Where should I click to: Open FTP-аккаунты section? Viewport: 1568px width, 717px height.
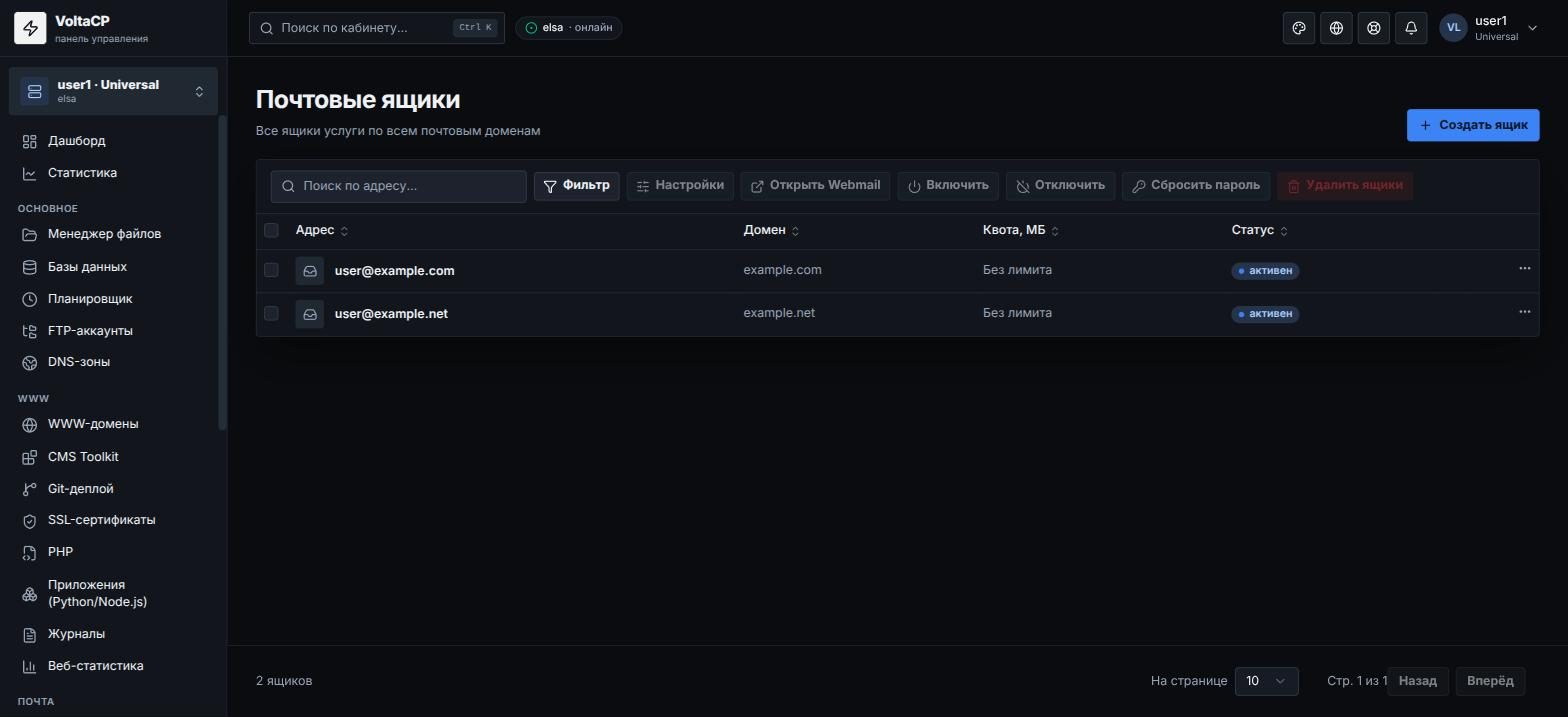click(x=113, y=331)
